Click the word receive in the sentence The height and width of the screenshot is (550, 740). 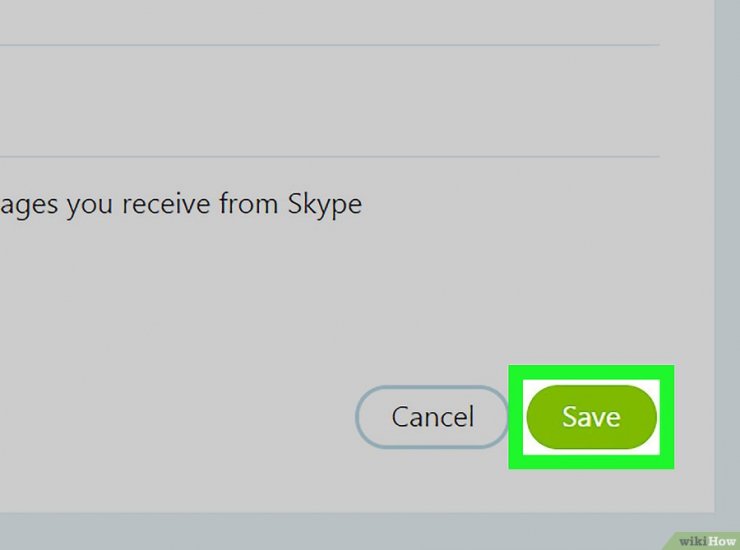pos(166,204)
